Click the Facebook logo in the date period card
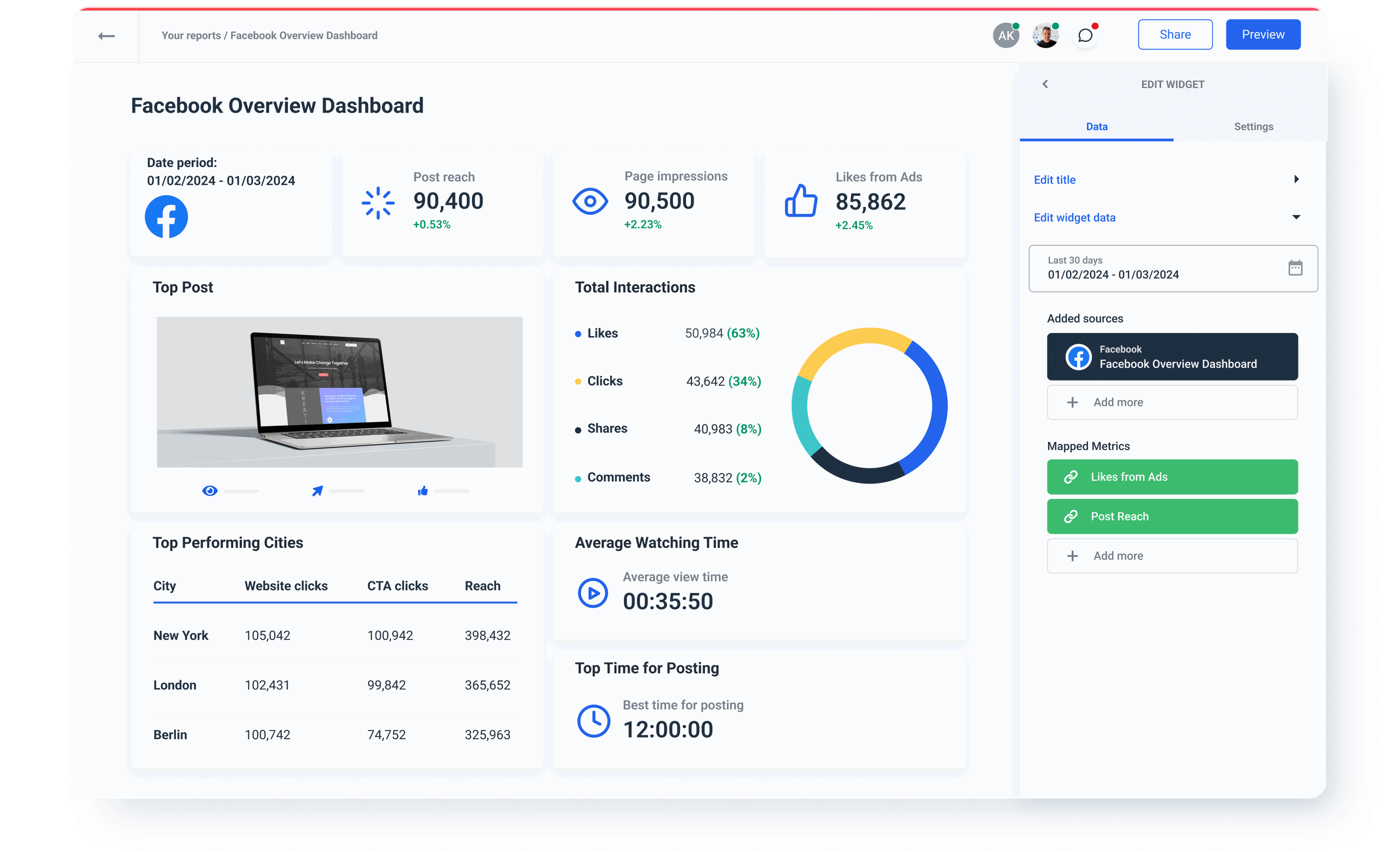 tap(166, 216)
